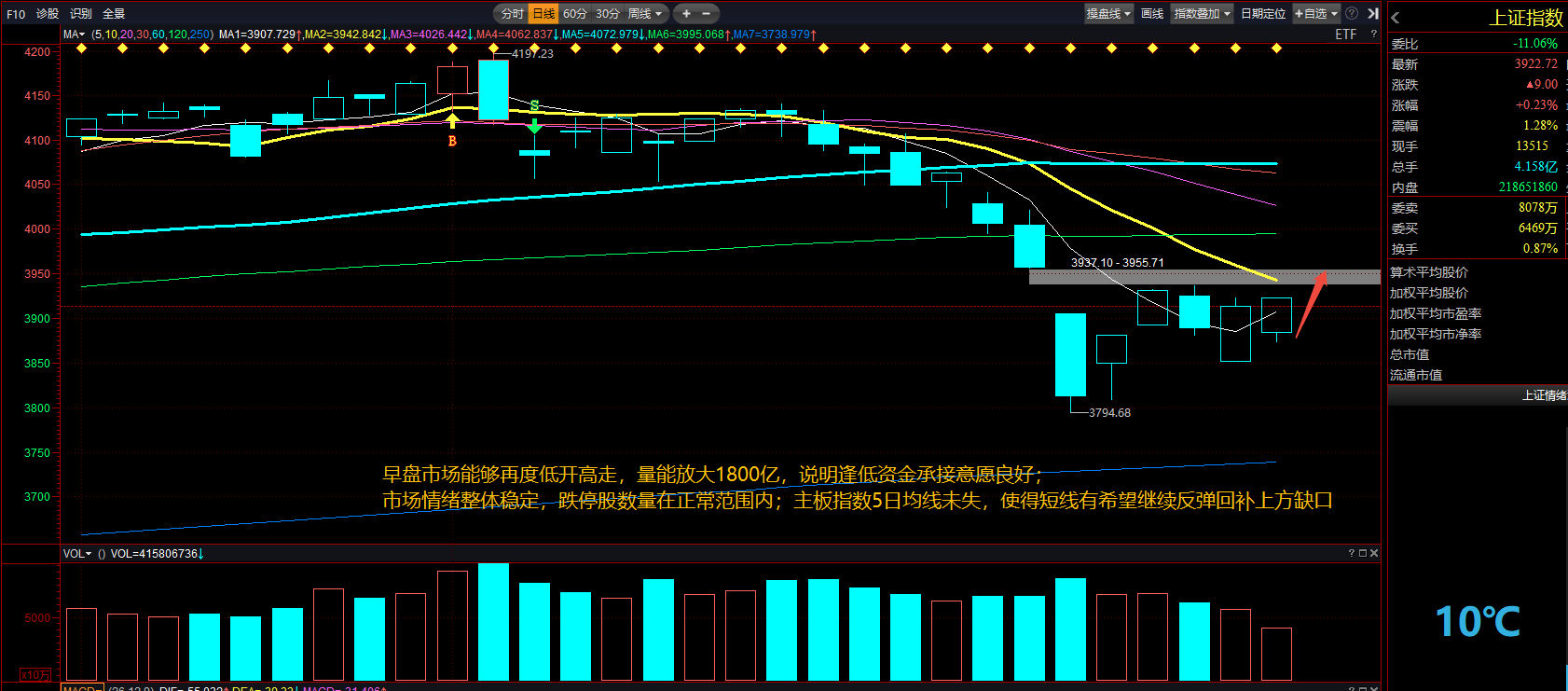Open the 指数叠加 overlay dropdown

coord(1202,13)
